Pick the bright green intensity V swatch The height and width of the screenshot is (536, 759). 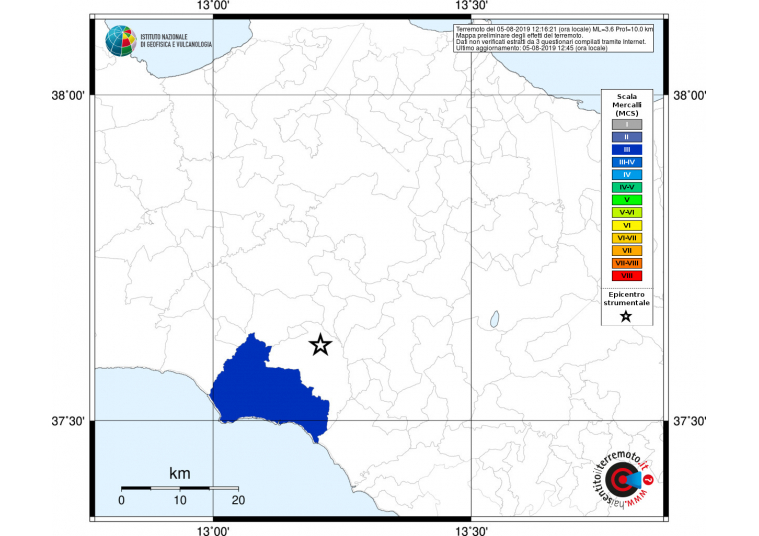tap(626, 200)
